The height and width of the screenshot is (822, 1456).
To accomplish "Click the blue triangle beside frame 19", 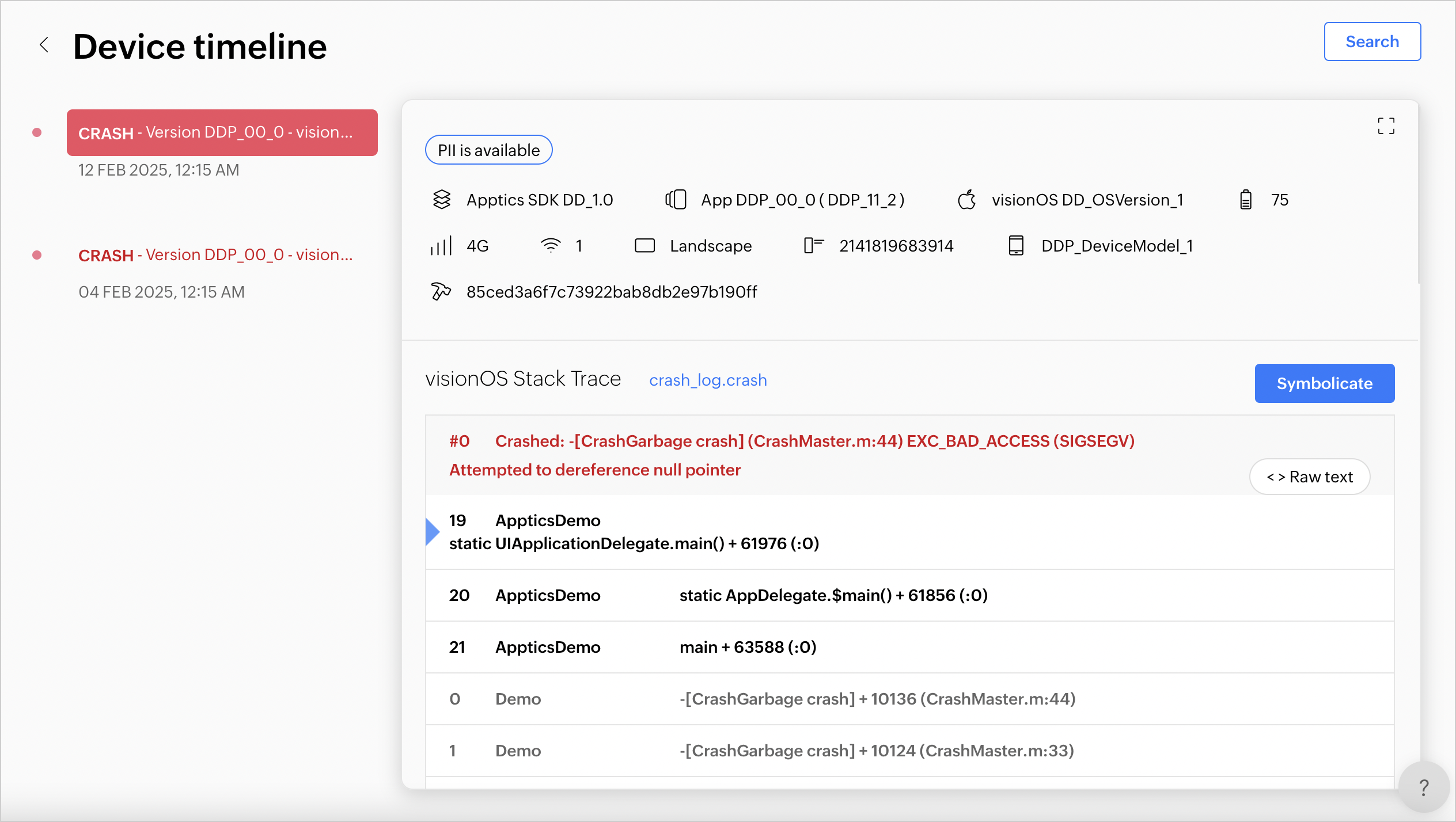I will point(432,532).
